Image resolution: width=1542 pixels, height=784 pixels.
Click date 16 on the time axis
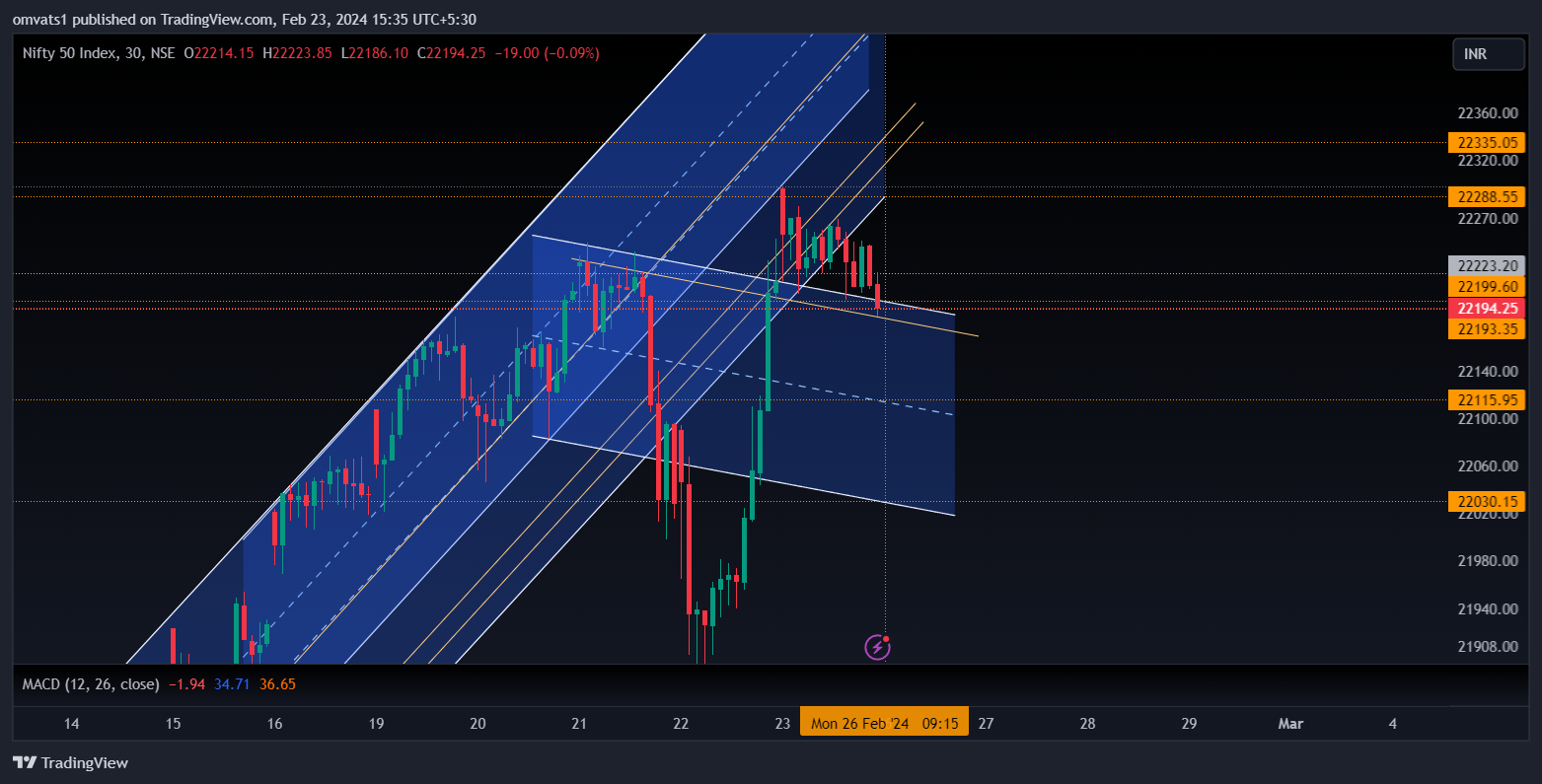[x=274, y=724]
